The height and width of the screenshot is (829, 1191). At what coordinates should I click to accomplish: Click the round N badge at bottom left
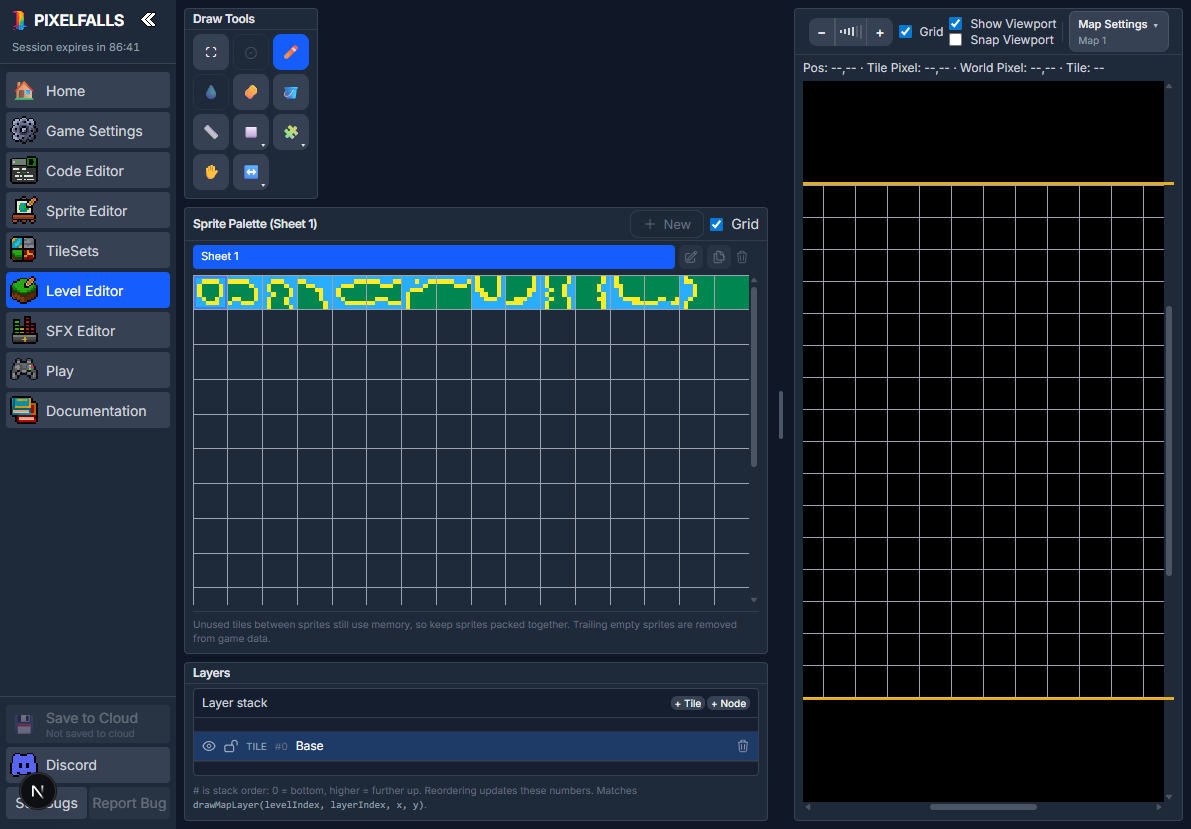pyautogui.click(x=37, y=792)
